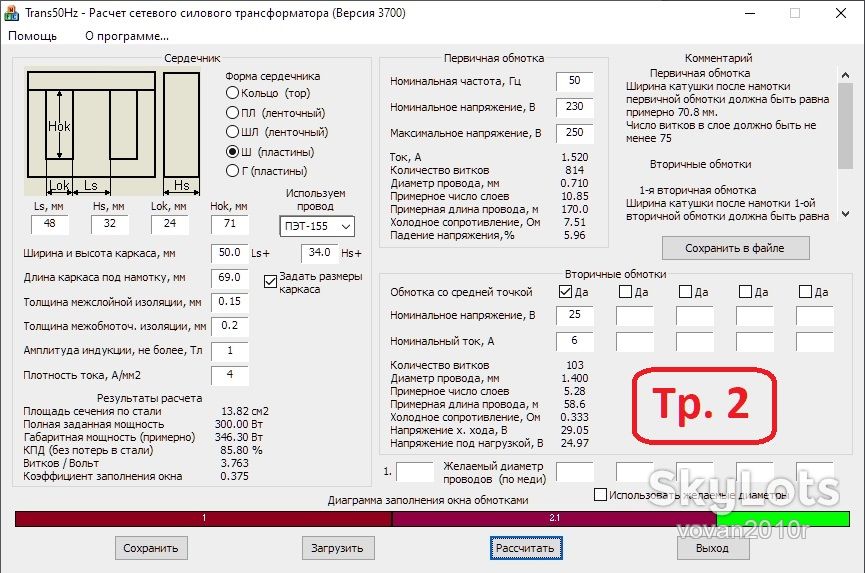Click primary Номинальное напряжение field with 230

(x=575, y=107)
